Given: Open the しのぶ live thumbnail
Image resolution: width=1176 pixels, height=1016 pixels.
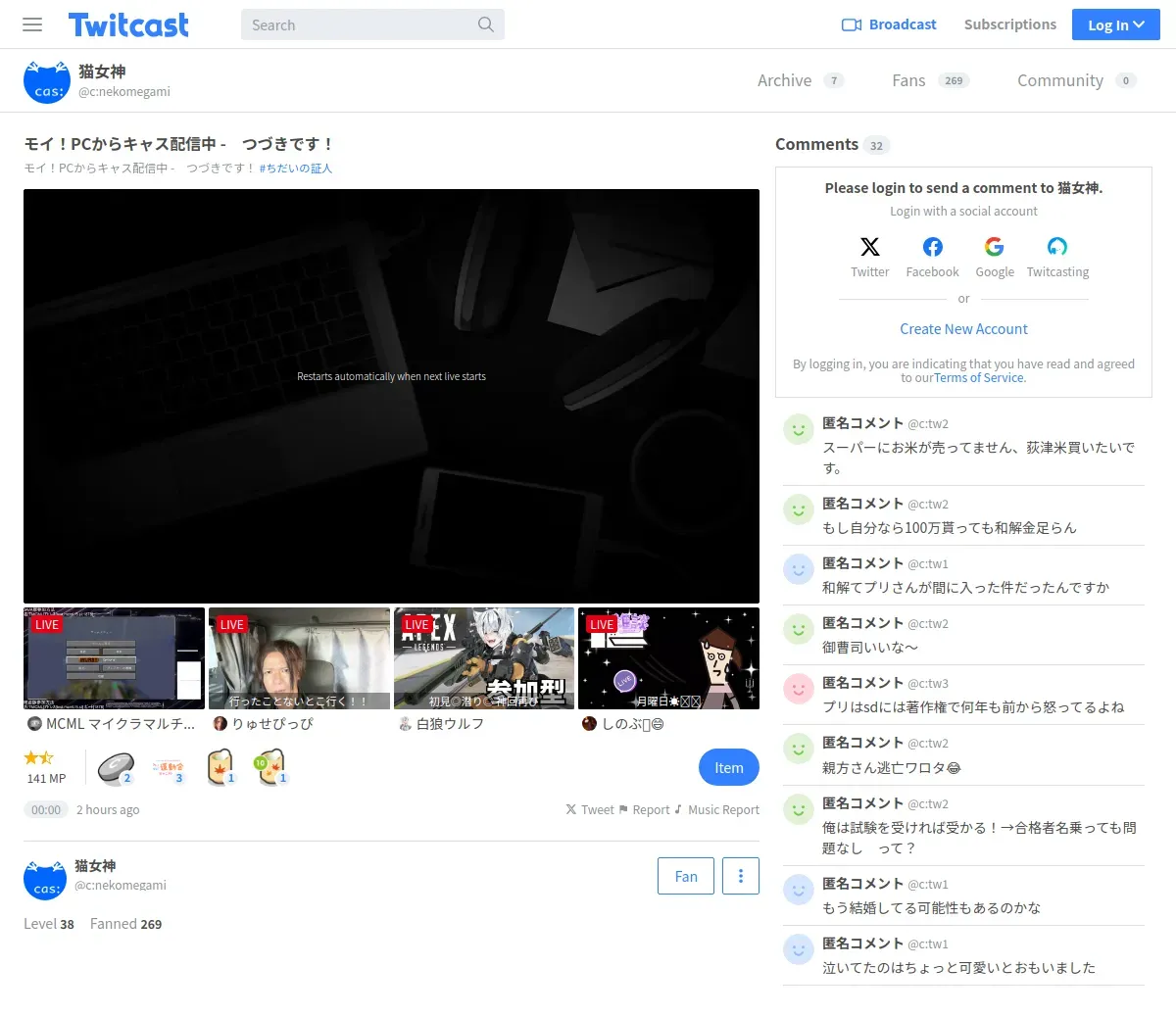Looking at the screenshot, I should click(x=668, y=658).
